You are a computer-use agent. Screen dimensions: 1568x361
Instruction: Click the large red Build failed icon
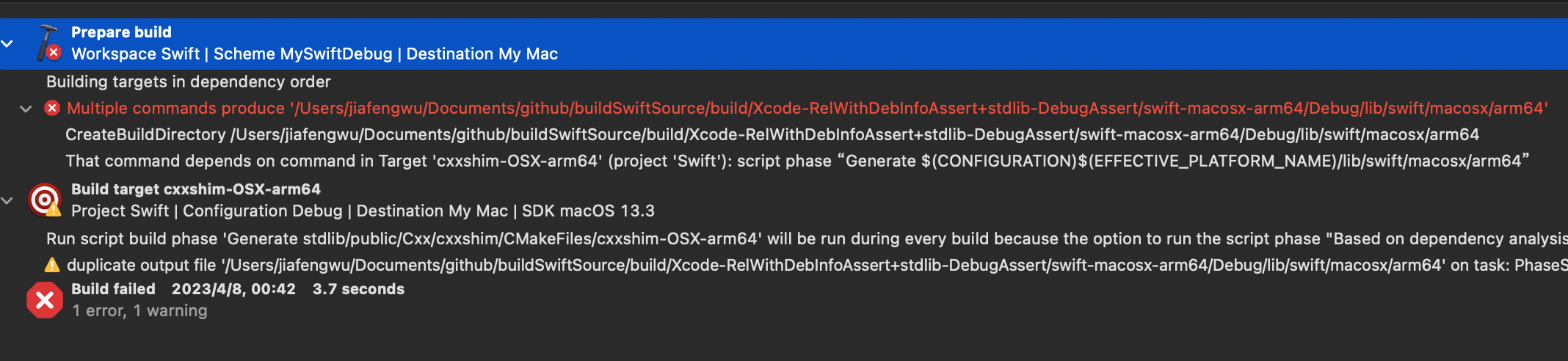[x=45, y=300]
